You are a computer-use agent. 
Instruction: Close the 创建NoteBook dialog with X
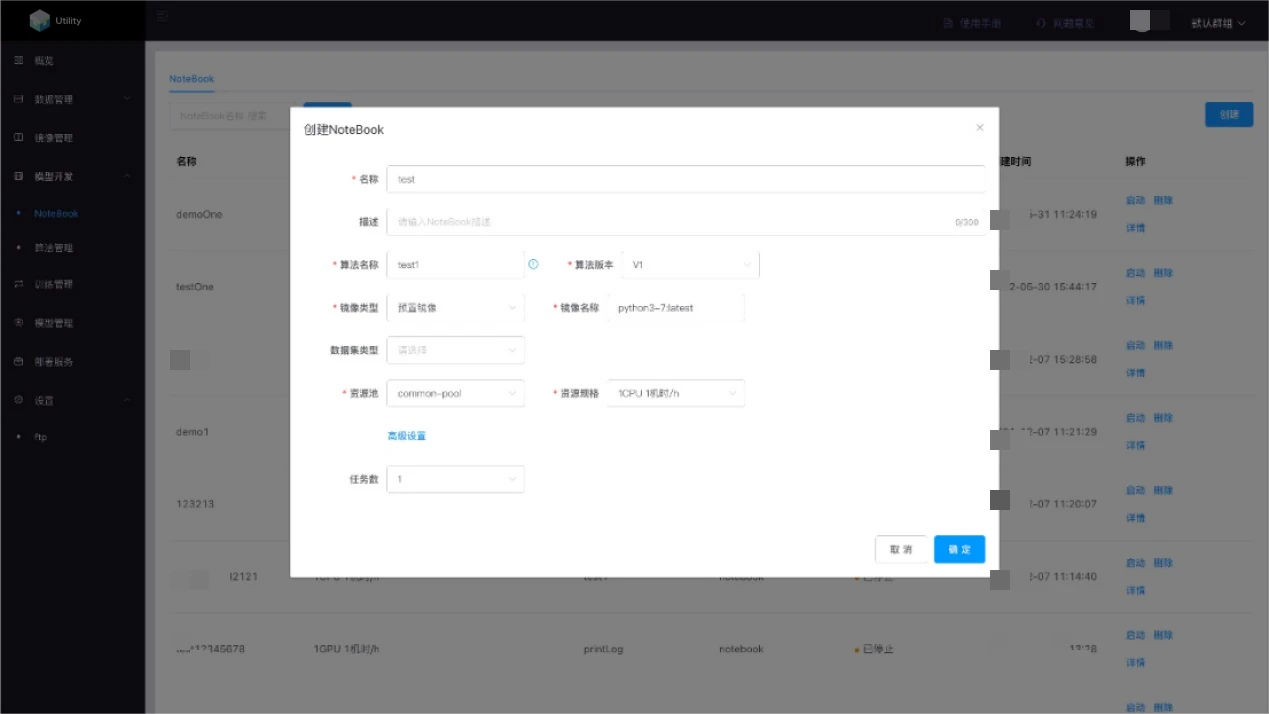pos(979,128)
